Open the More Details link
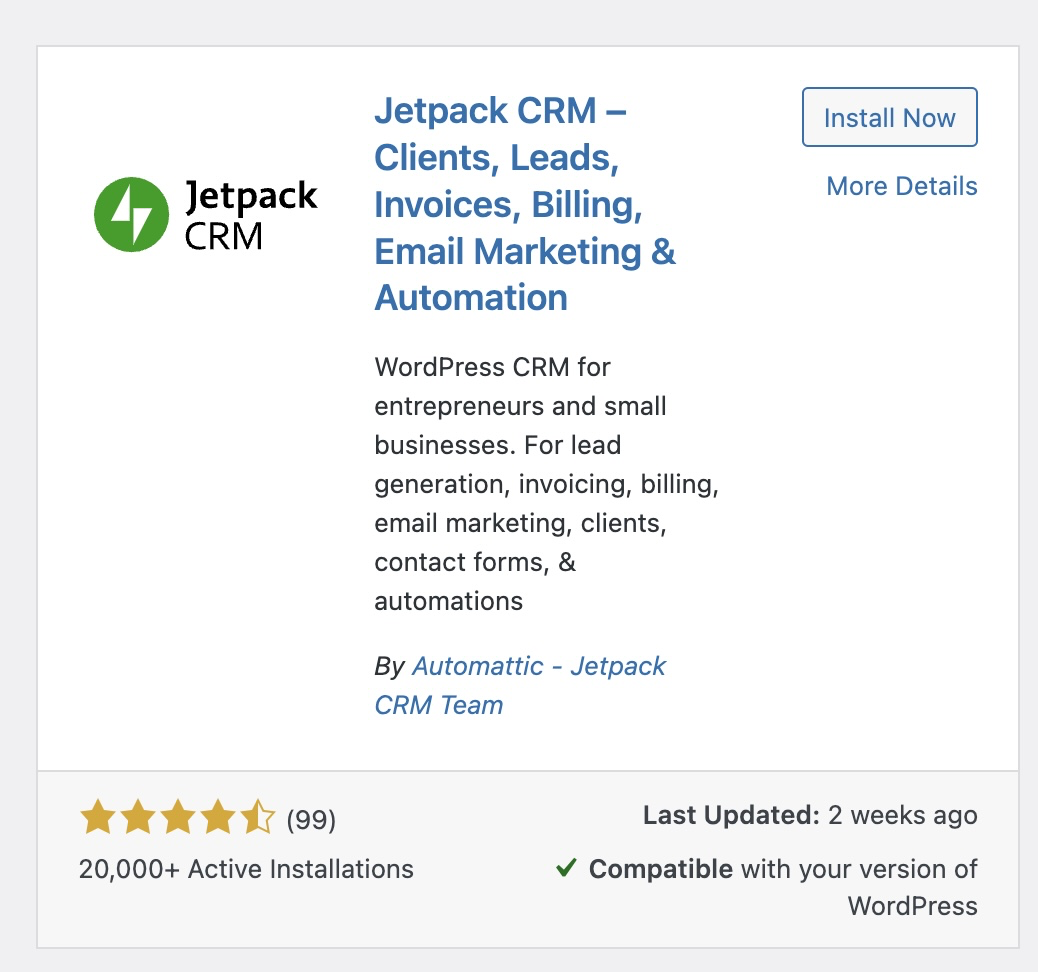Image resolution: width=1038 pixels, height=972 pixels. tap(901, 186)
